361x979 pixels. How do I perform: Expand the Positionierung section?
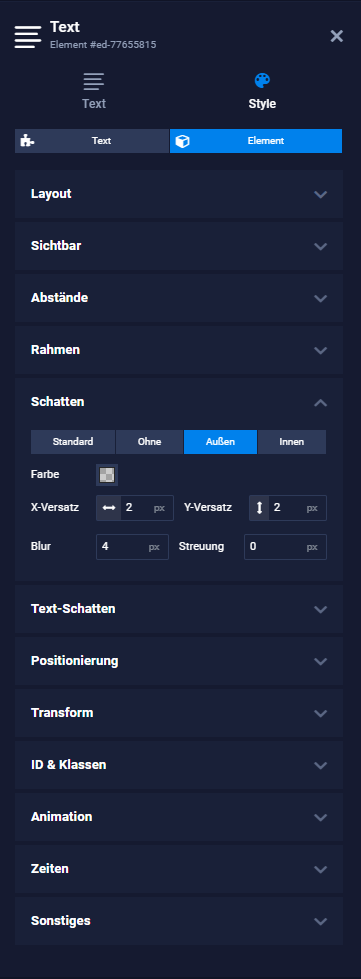179,661
